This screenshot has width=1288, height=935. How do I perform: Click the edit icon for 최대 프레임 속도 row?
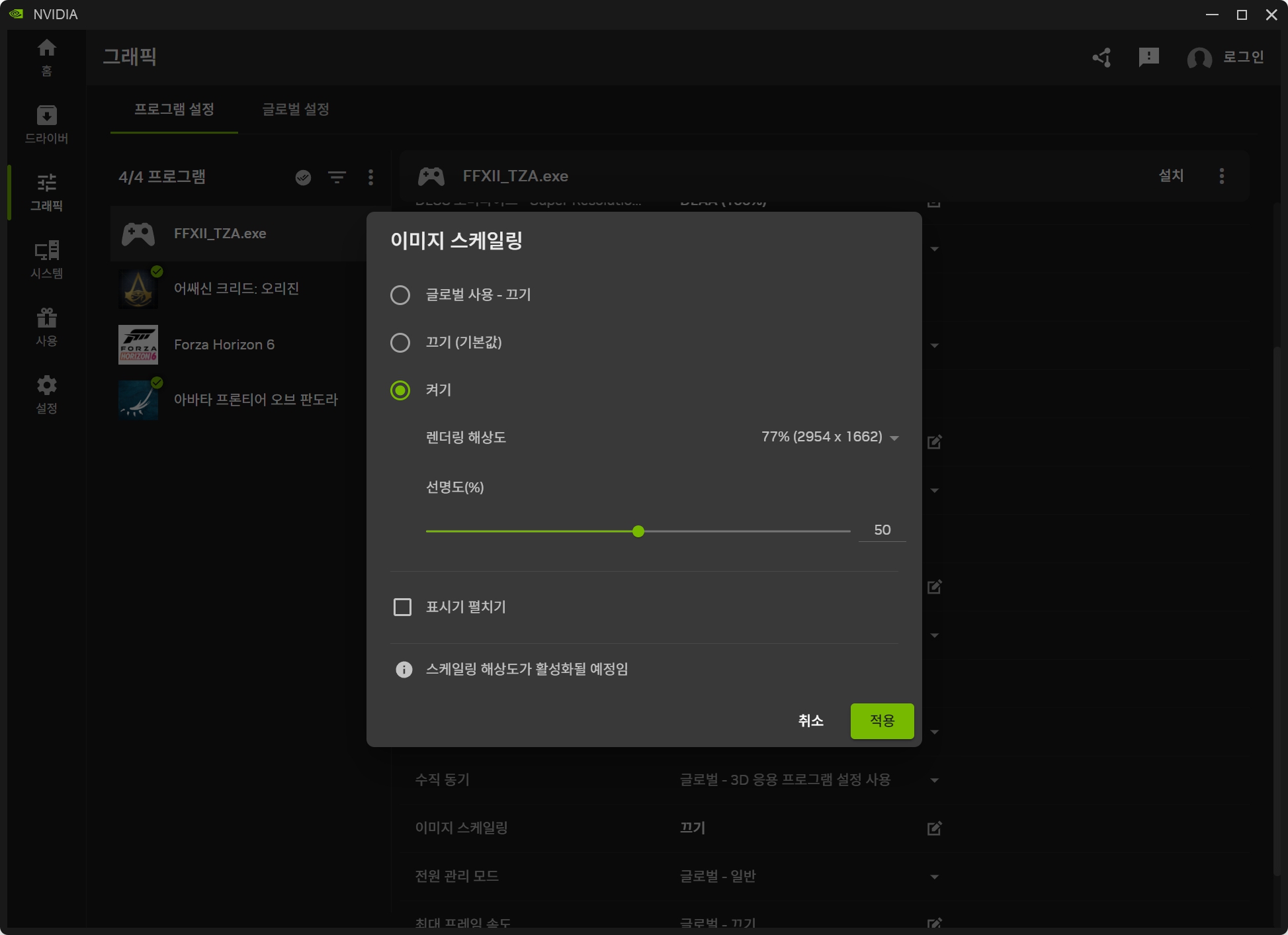934,922
